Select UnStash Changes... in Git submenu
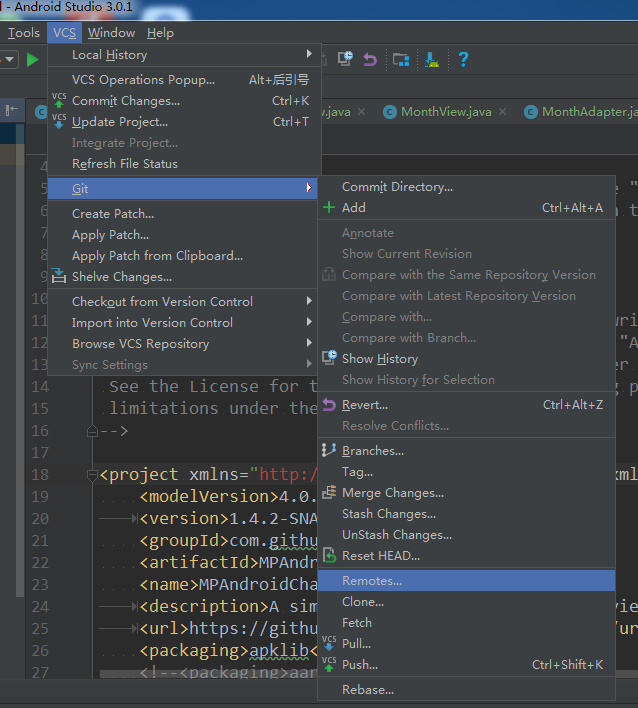638x708 pixels. click(466, 535)
